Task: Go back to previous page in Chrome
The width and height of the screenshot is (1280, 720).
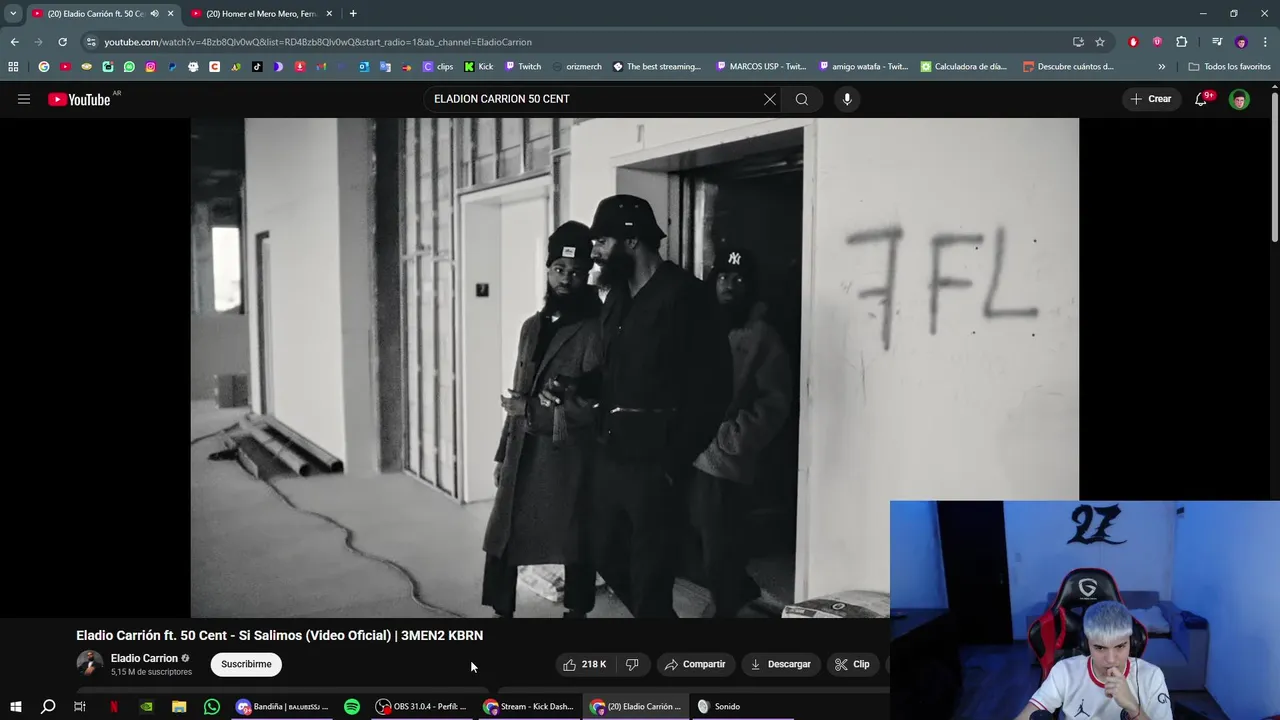Action: coord(14,42)
